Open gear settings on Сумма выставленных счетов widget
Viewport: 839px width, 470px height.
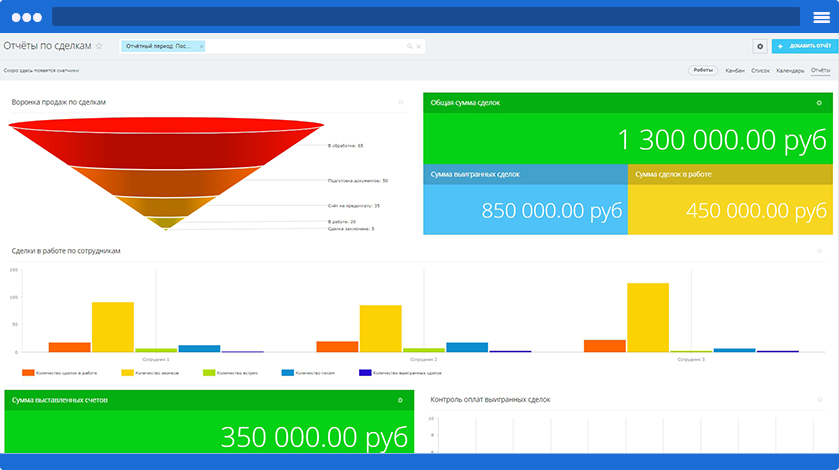(x=400, y=400)
